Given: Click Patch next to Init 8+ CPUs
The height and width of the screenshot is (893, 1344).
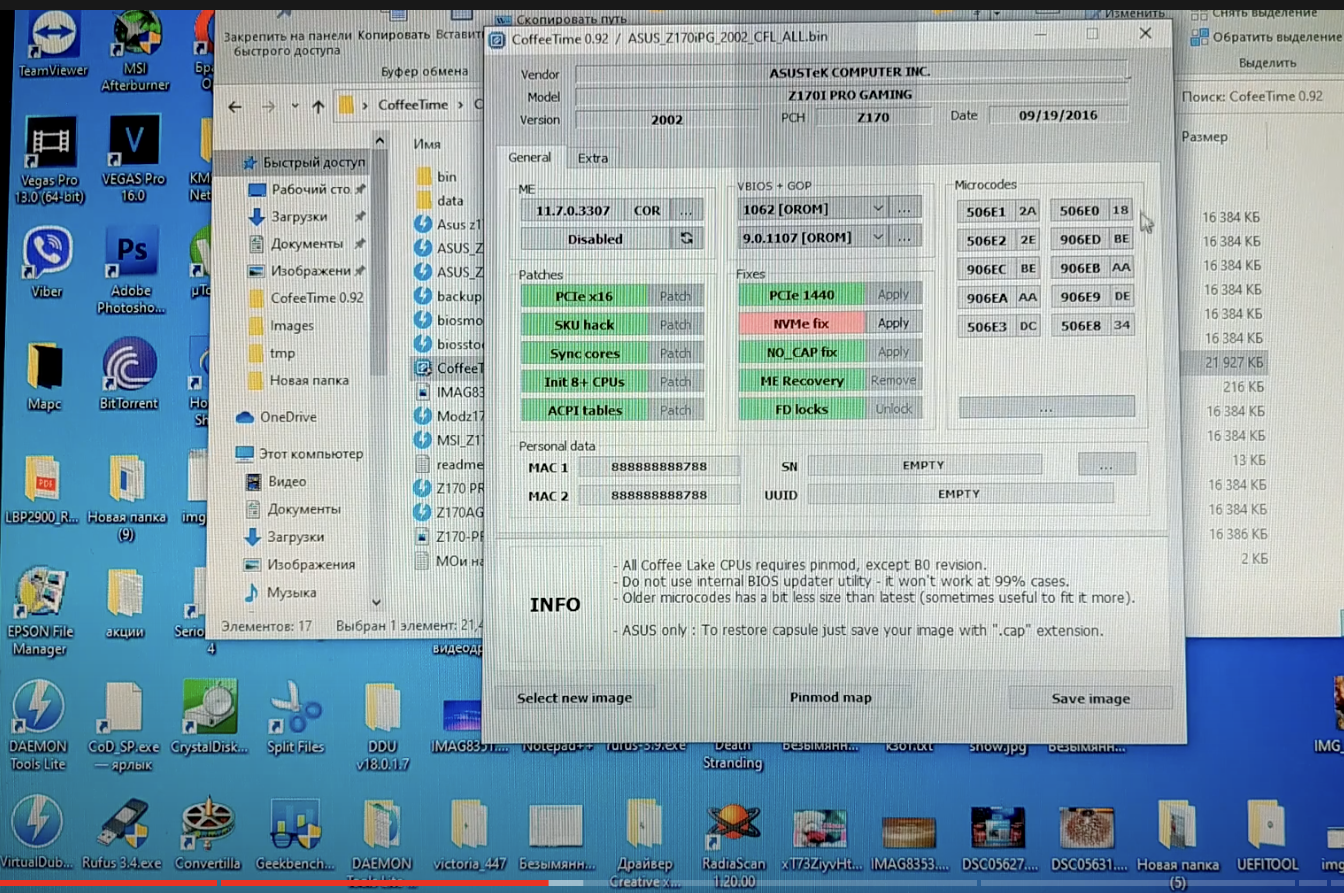Looking at the screenshot, I should [x=675, y=381].
